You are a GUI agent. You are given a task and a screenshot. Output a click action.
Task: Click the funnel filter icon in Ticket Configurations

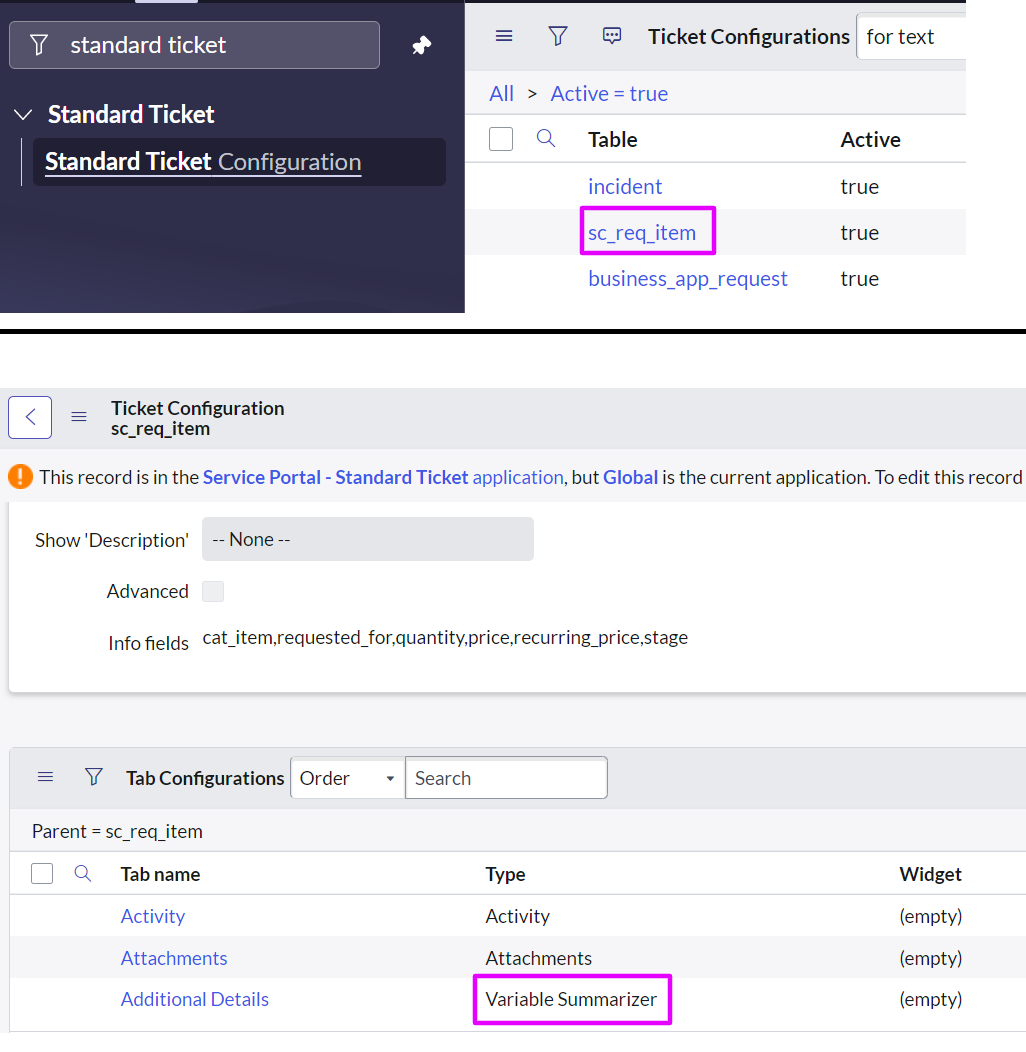click(558, 36)
